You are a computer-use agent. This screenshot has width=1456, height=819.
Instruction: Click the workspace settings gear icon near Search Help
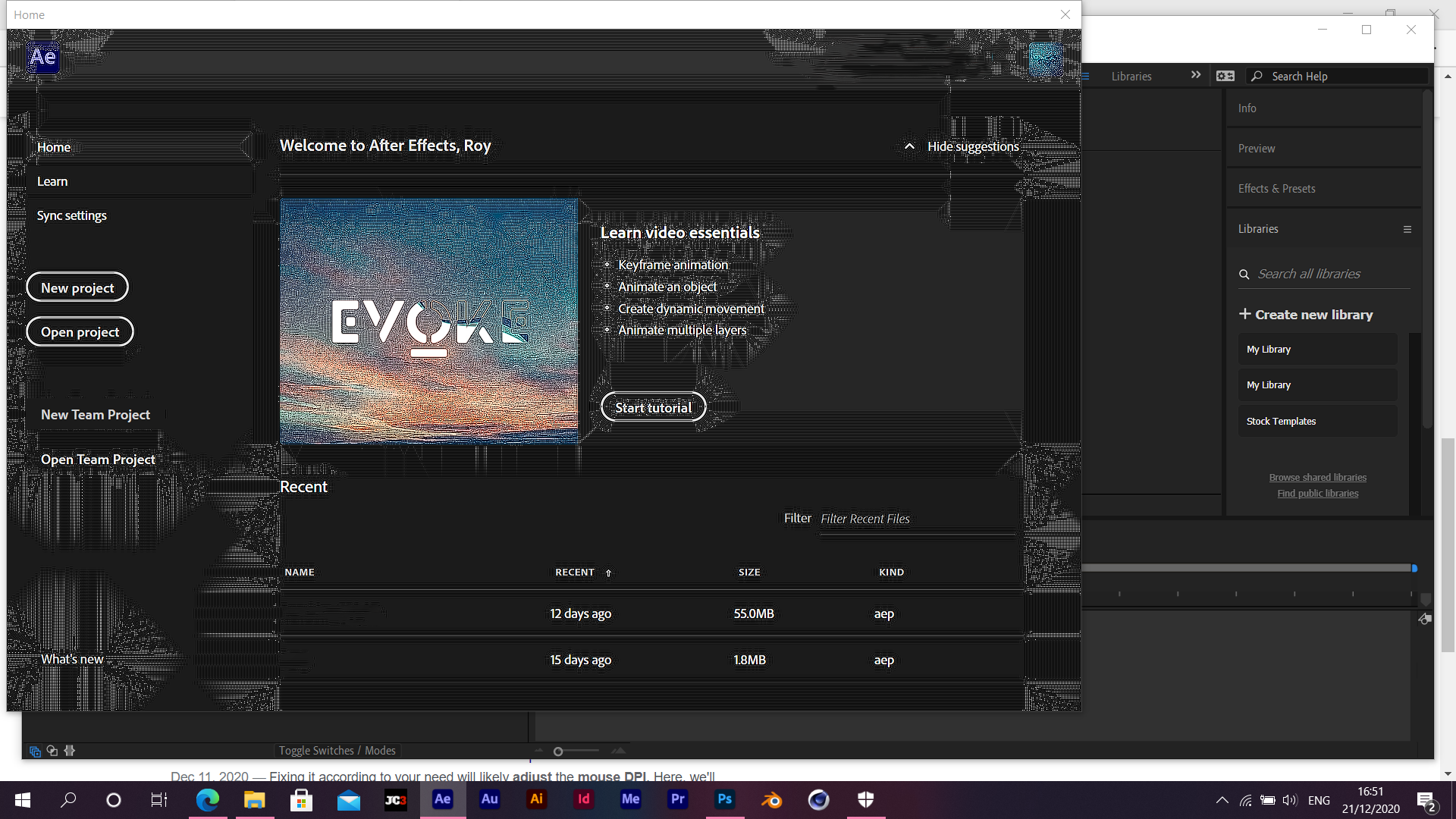[x=1226, y=76]
